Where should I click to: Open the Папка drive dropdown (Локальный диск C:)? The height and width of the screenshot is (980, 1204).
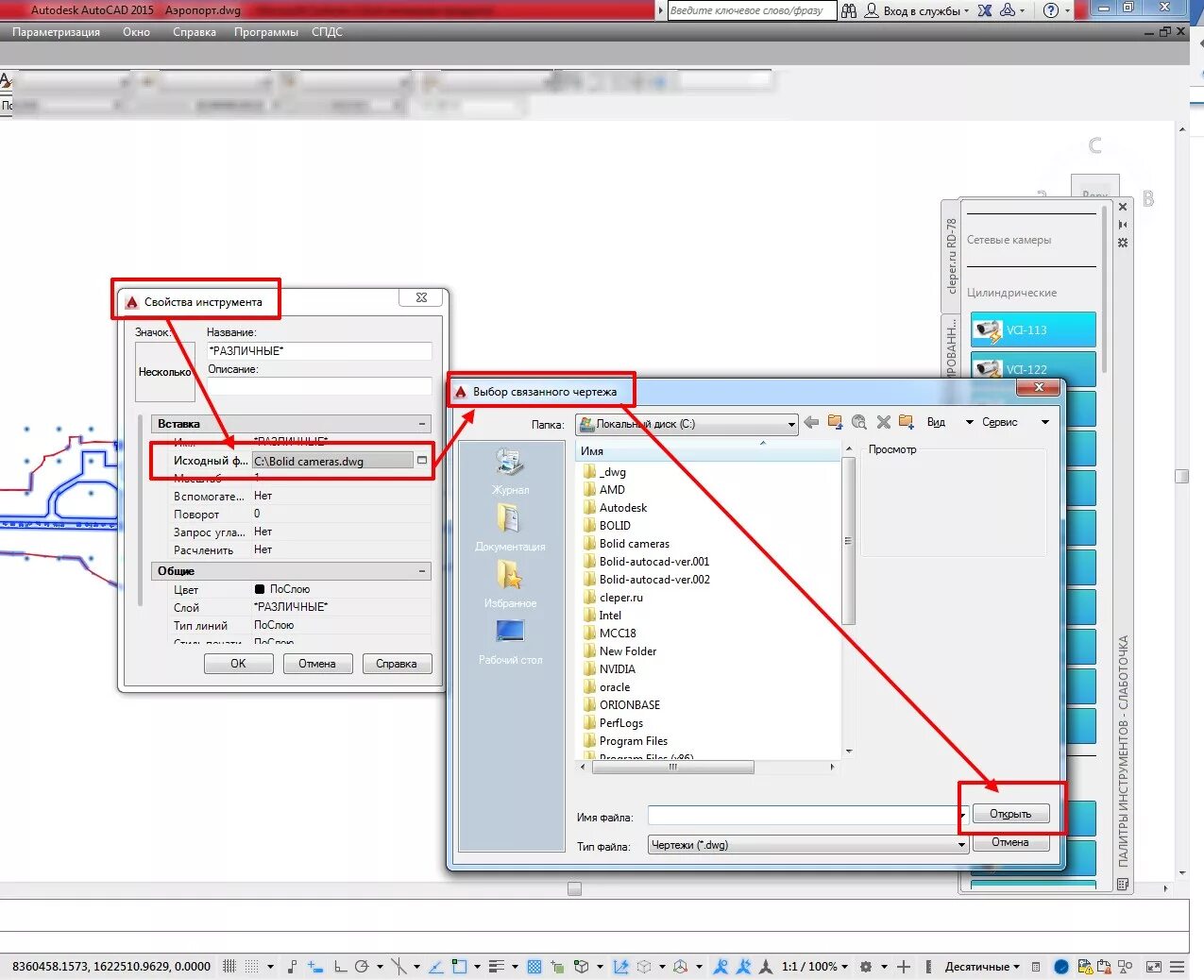click(687, 424)
